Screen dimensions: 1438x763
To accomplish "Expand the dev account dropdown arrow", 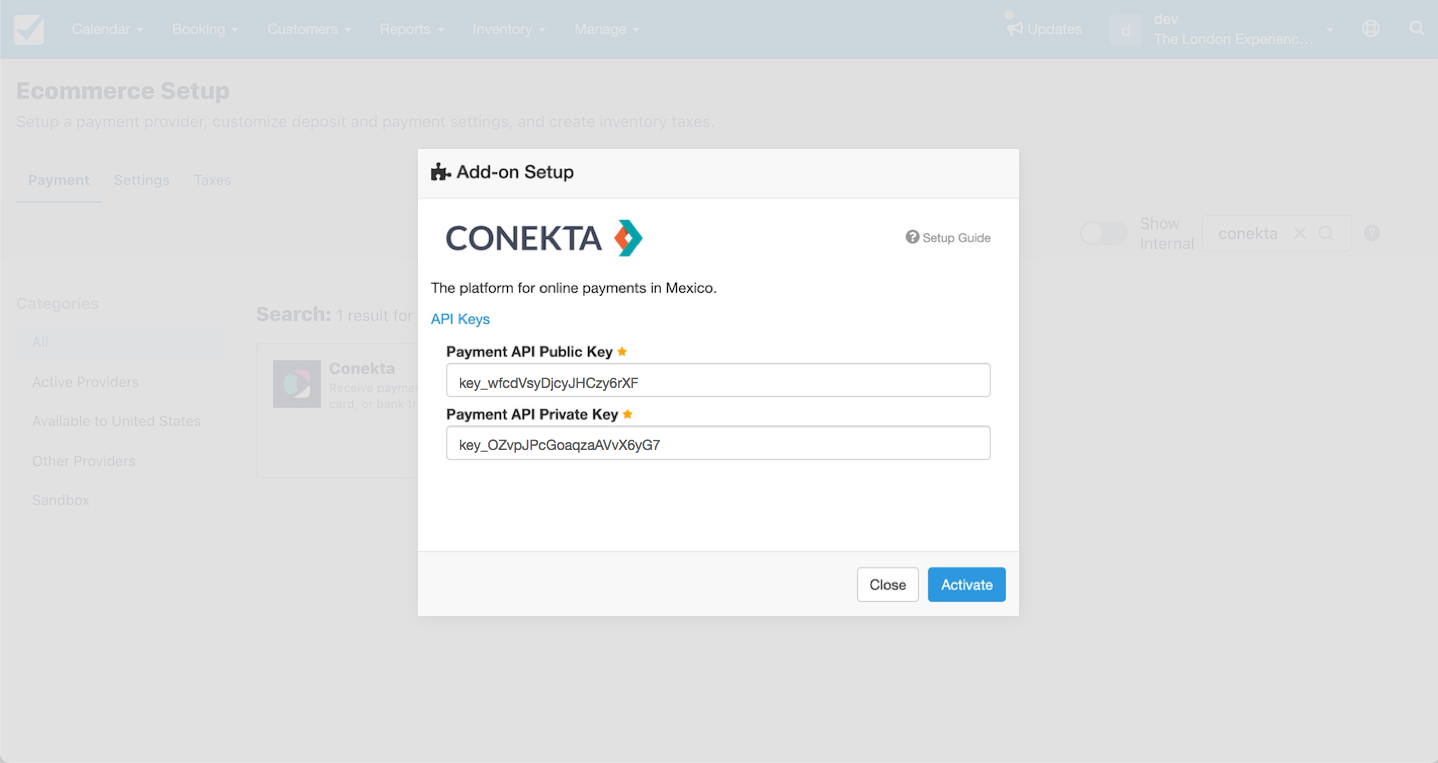I will 1330,30.
